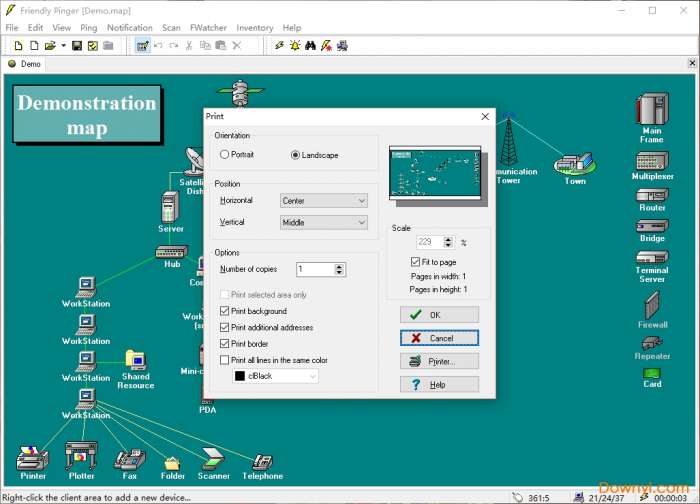This screenshot has width=700, height=504.
Task: Click the Printer... button
Action: [439, 361]
